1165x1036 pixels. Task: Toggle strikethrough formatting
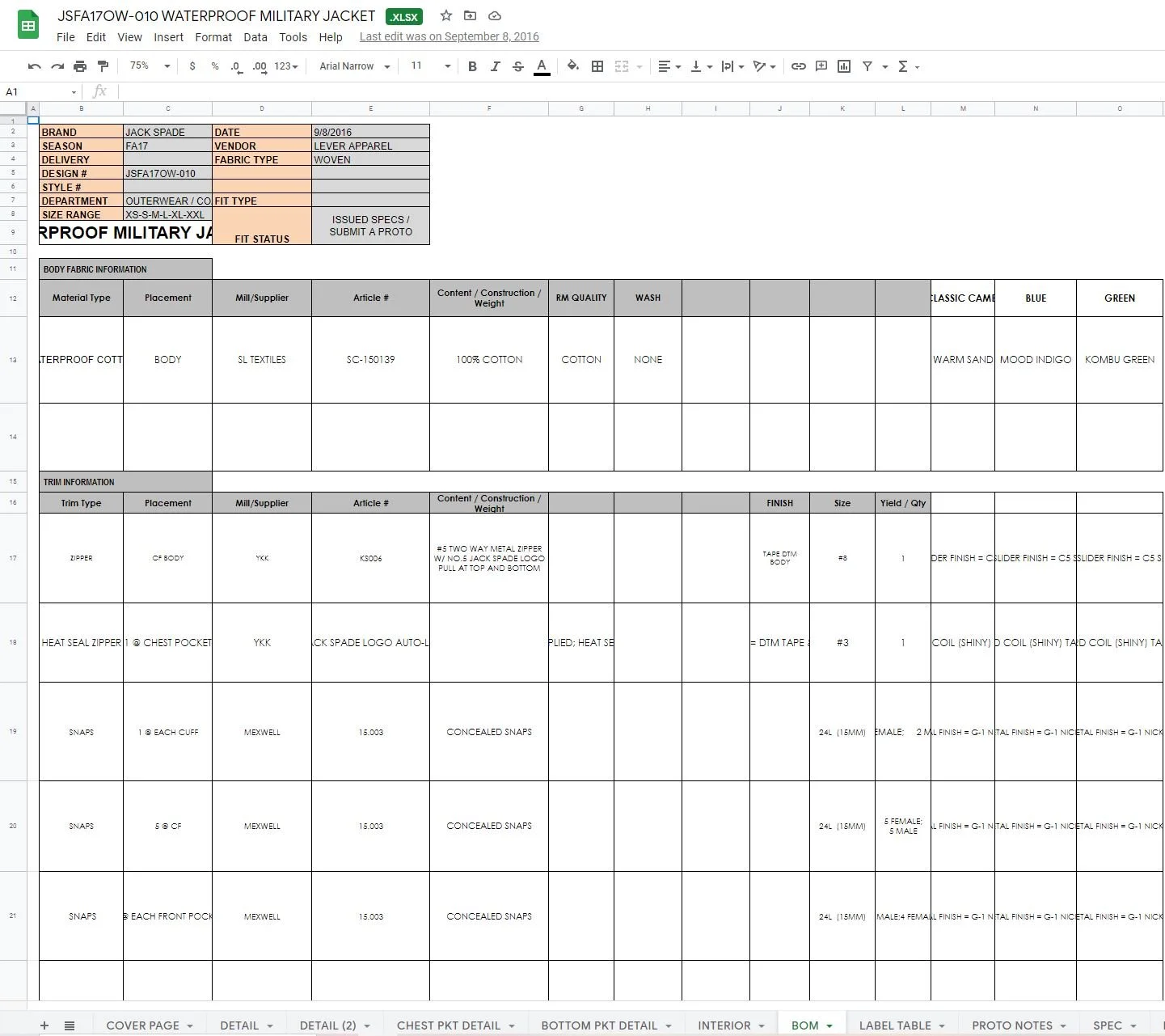pyautogui.click(x=518, y=66)
